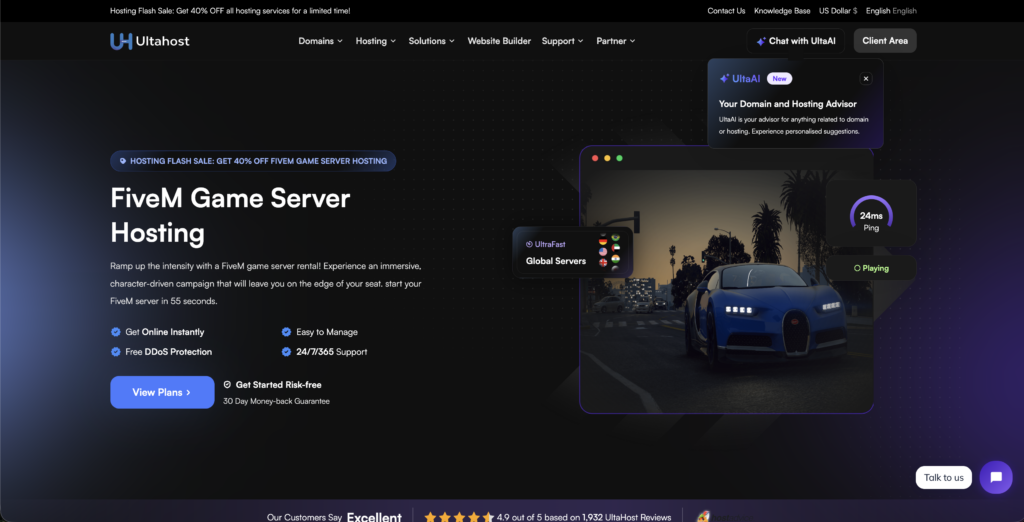Go to Website Builder page
Viewport: 1024px width, 522px height.
[499, 41]
